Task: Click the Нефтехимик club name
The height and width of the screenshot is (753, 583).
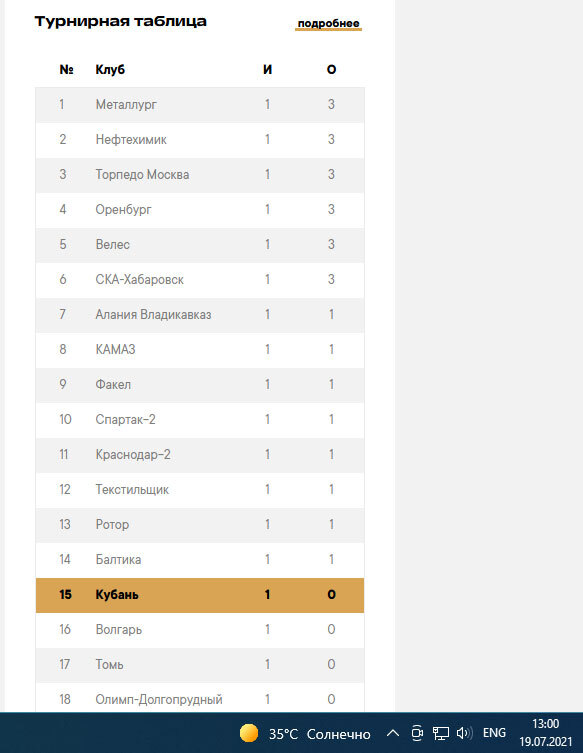Action: tap(131, 140)
